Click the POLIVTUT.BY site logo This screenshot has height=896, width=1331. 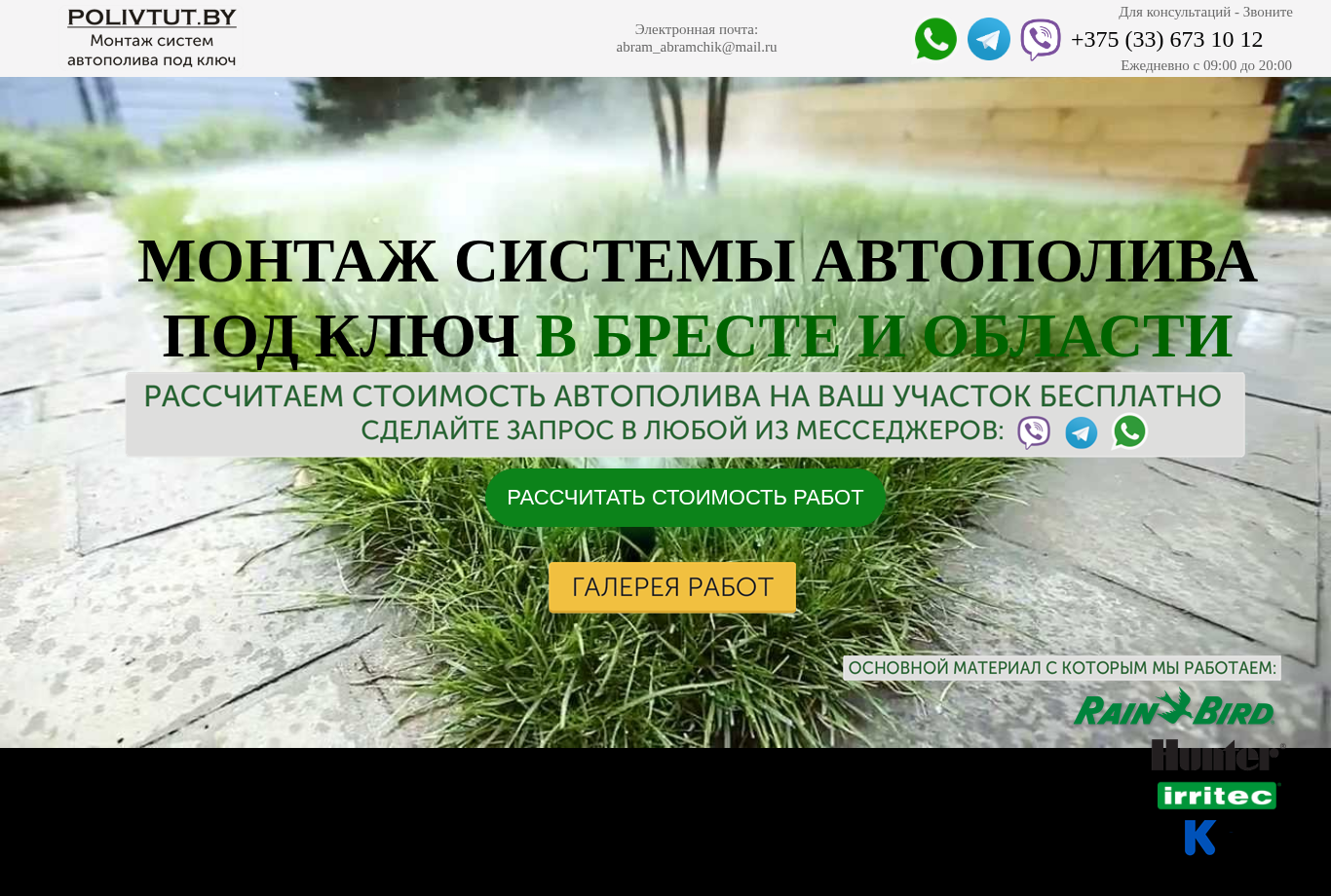[152, 18]
